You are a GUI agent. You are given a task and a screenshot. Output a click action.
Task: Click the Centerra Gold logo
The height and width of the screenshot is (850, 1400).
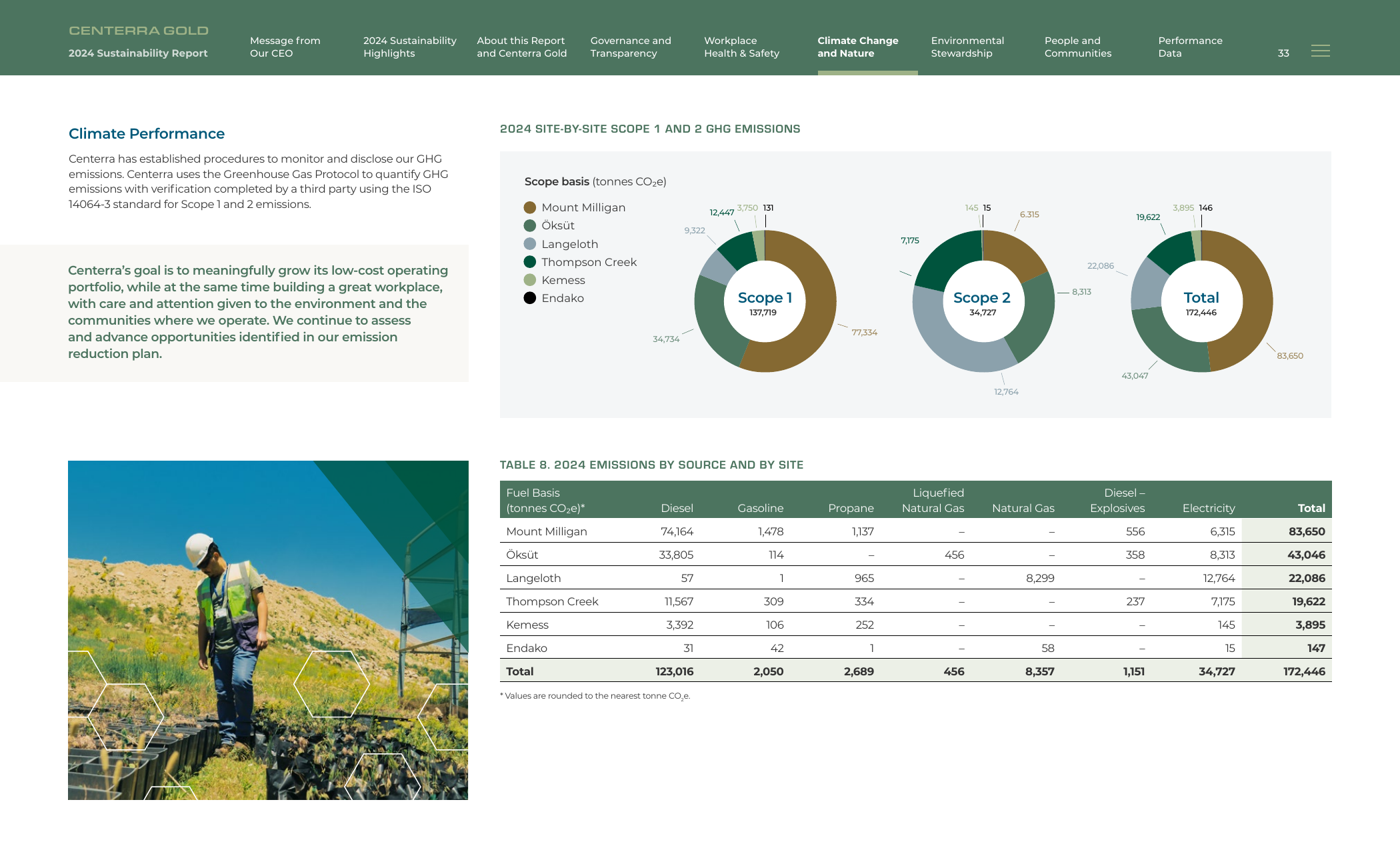[x=139, y=31]
